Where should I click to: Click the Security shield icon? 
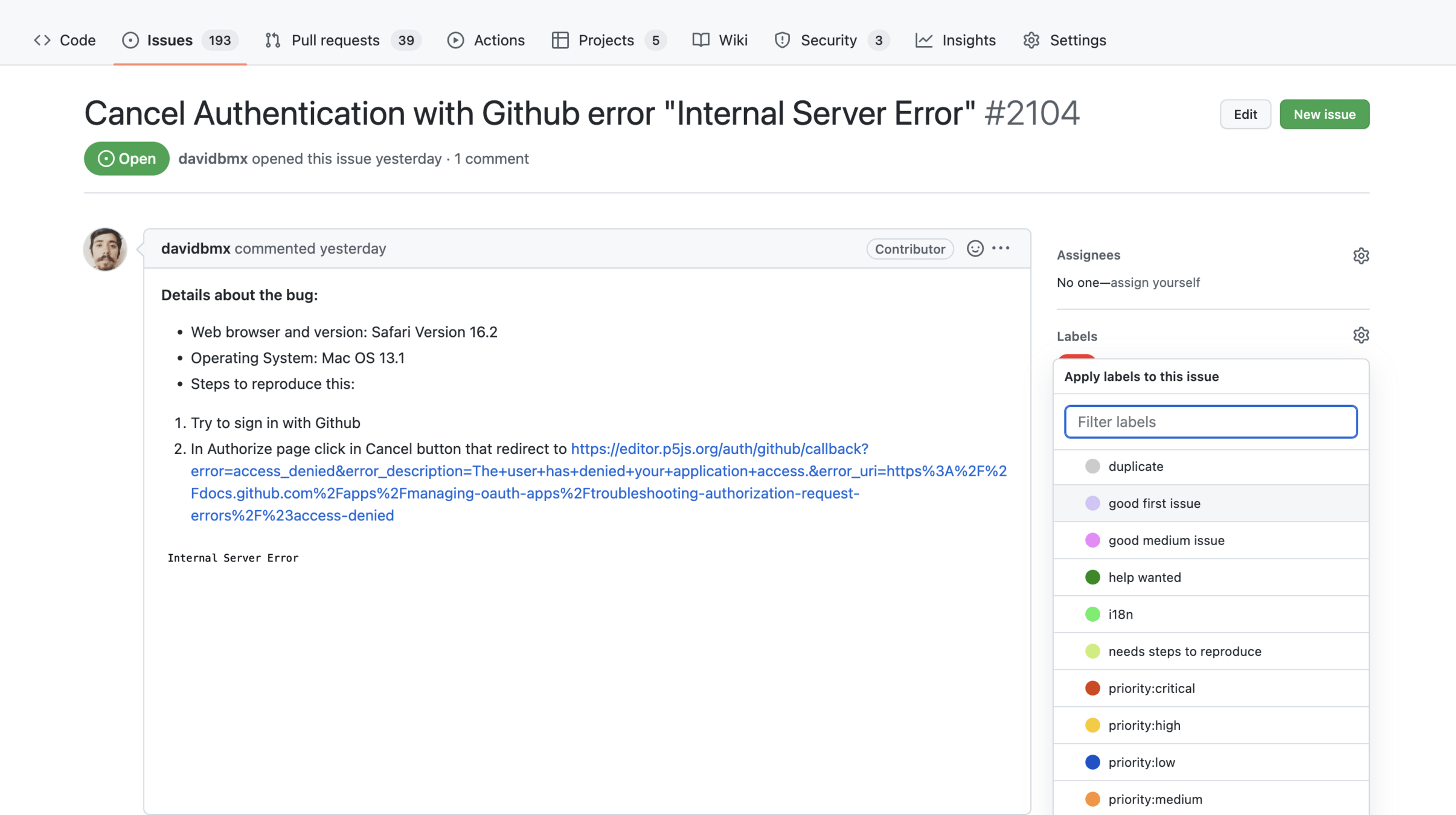pyautogui.click(x=782, y=40)
